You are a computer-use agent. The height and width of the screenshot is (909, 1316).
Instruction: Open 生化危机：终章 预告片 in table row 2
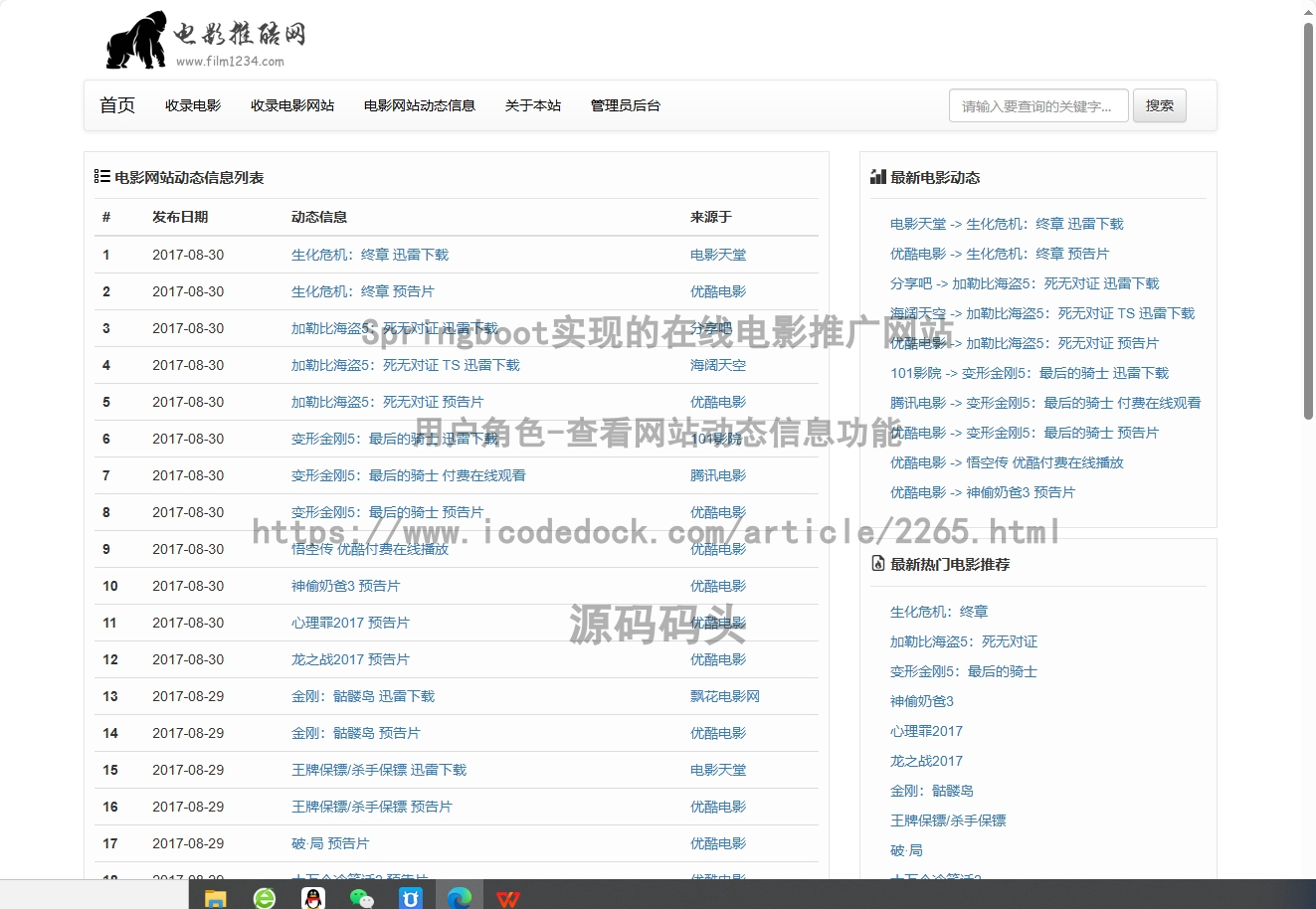363,291
